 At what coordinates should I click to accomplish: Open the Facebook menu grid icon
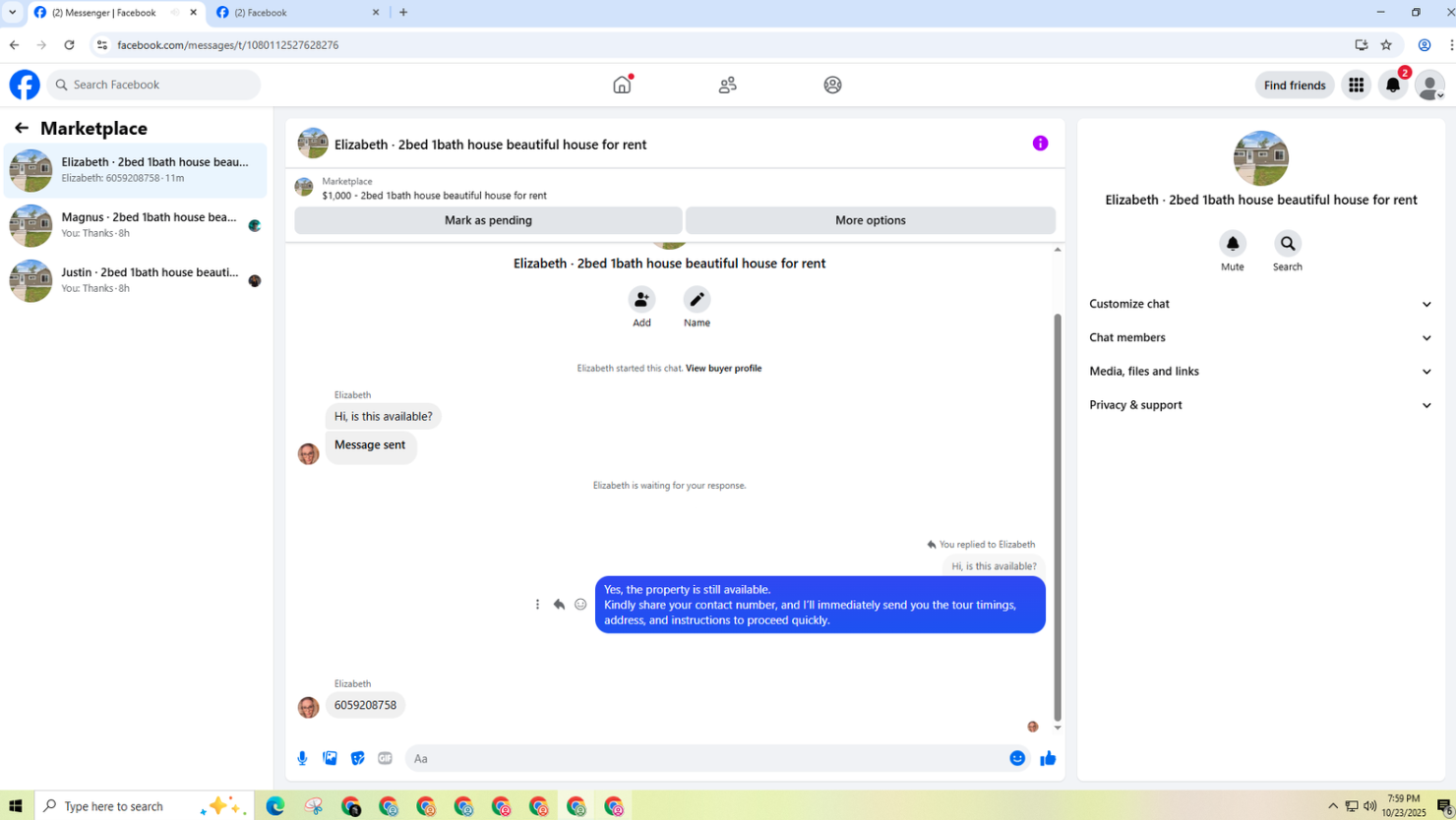pos(1356,85)
